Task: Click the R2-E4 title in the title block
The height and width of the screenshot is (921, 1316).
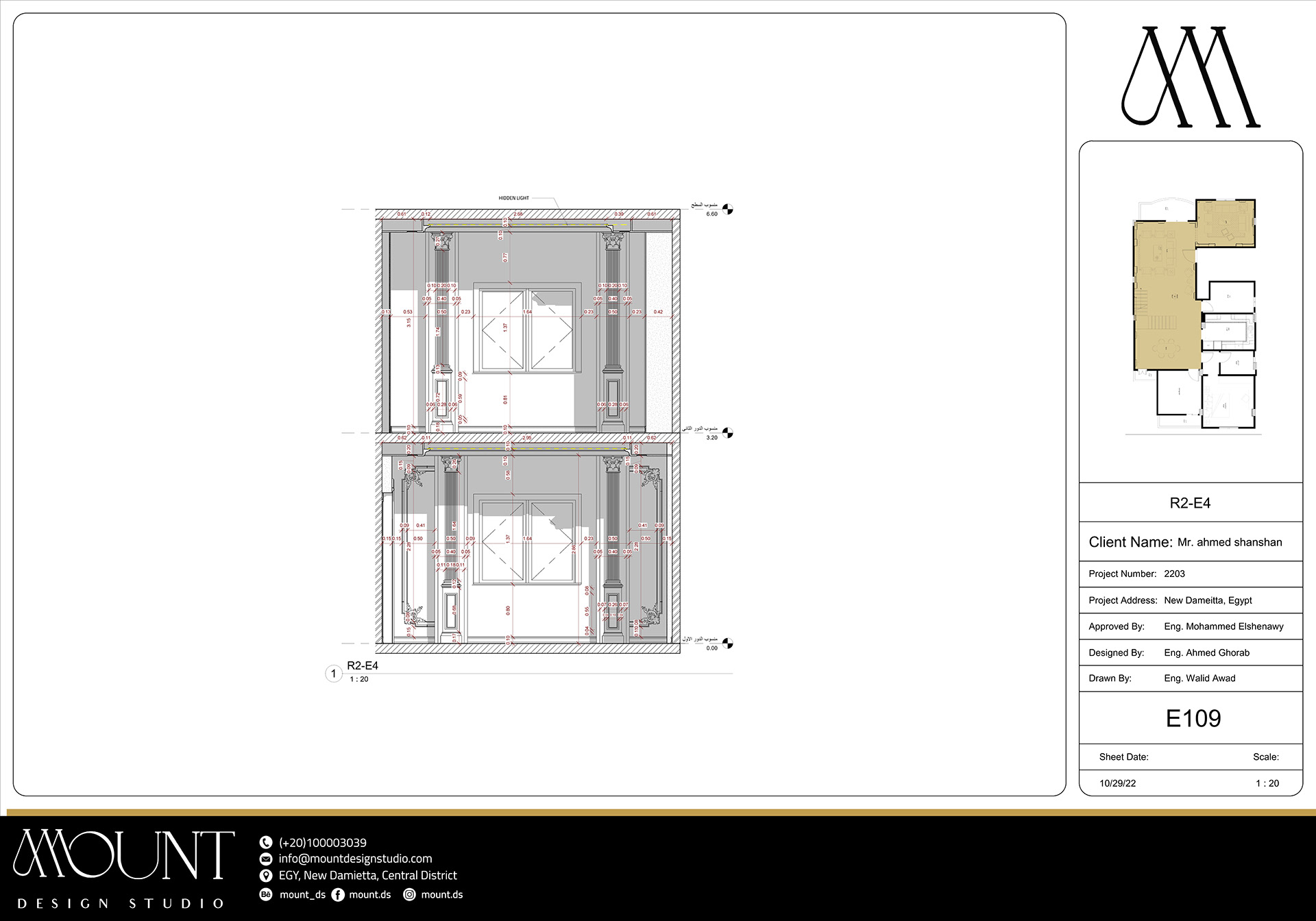Action: (x=1190, y=503)
